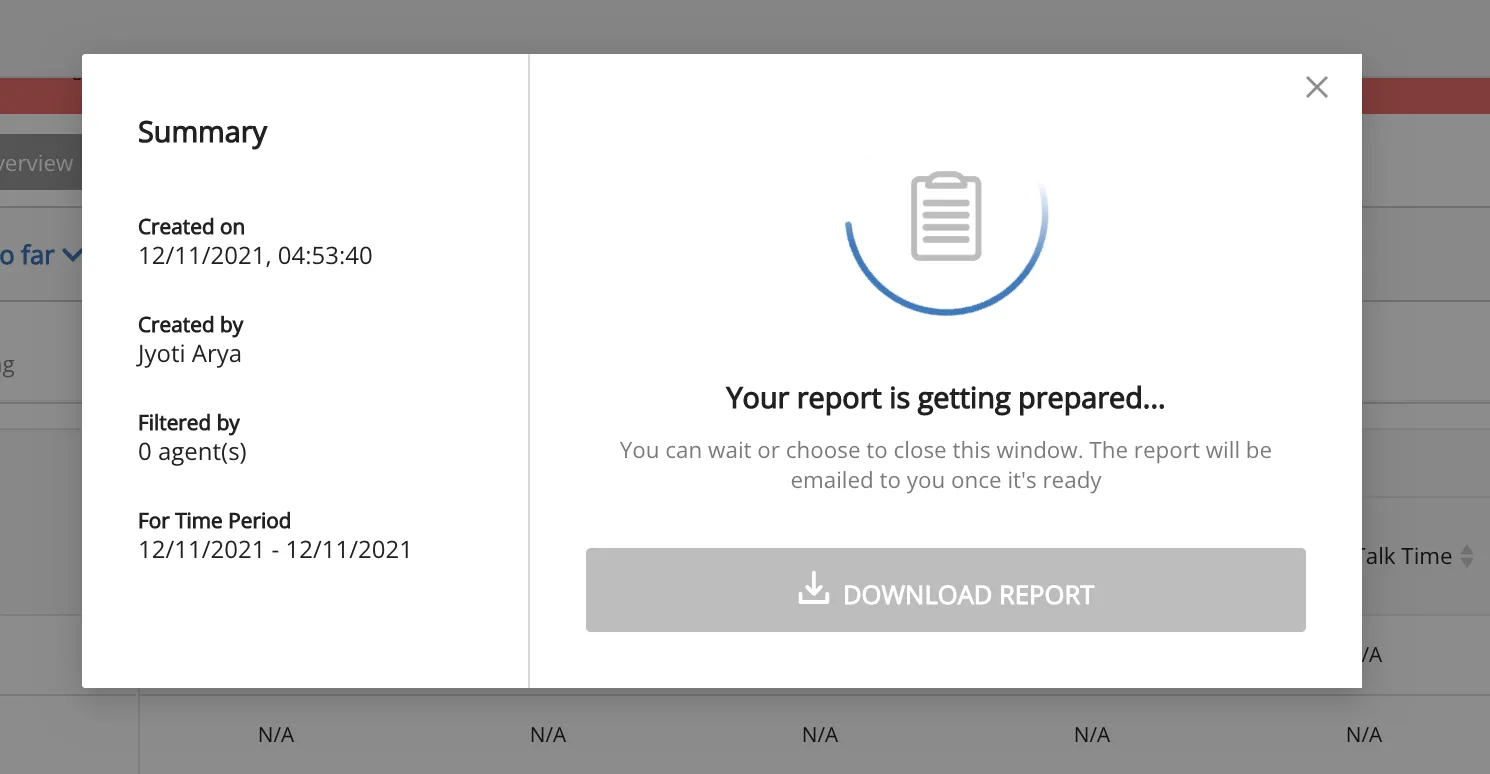Viewport: 1490px width, 774px height.
Task: Click the 'Filtered by' label
Action: 189,423
